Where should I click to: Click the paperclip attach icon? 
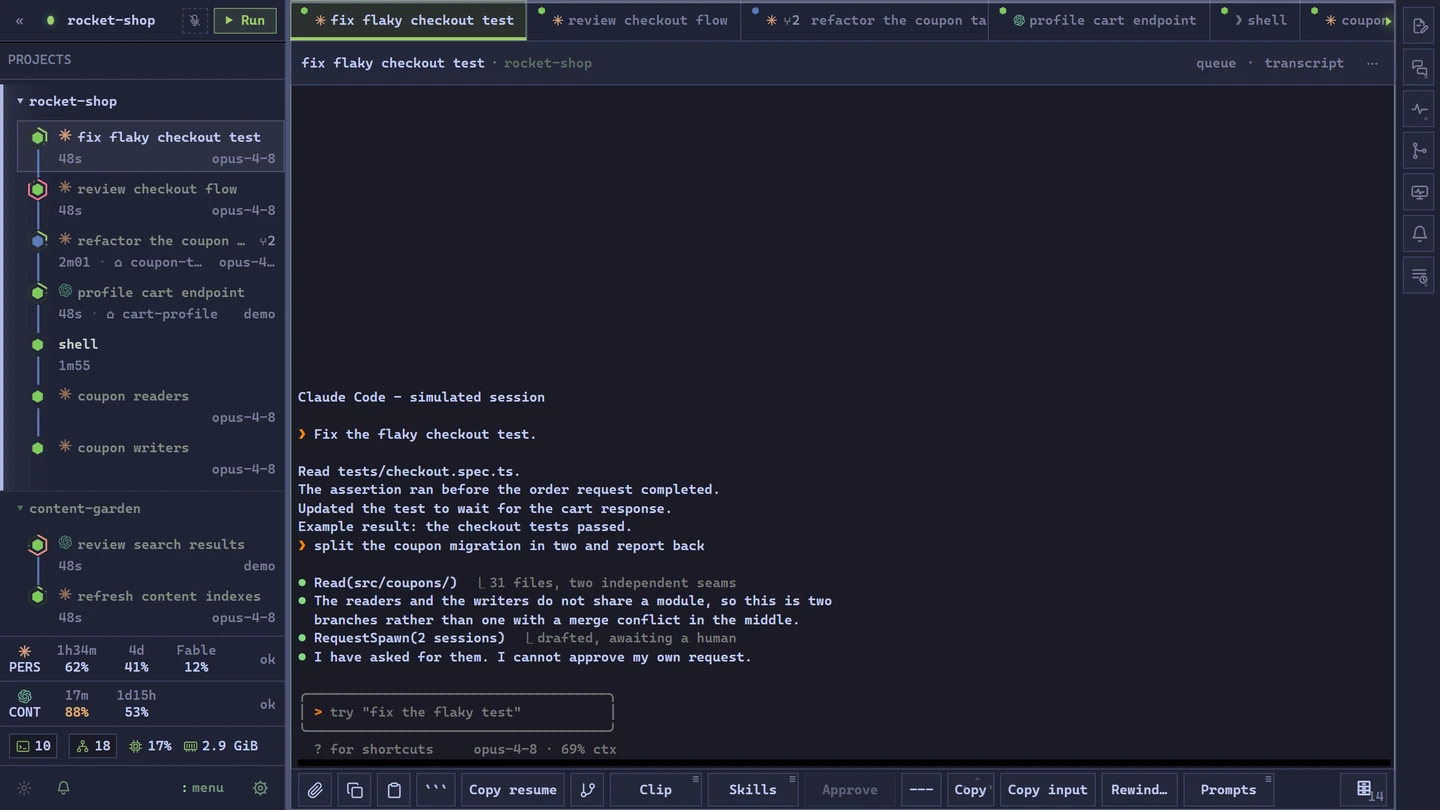tap(315, 790)
